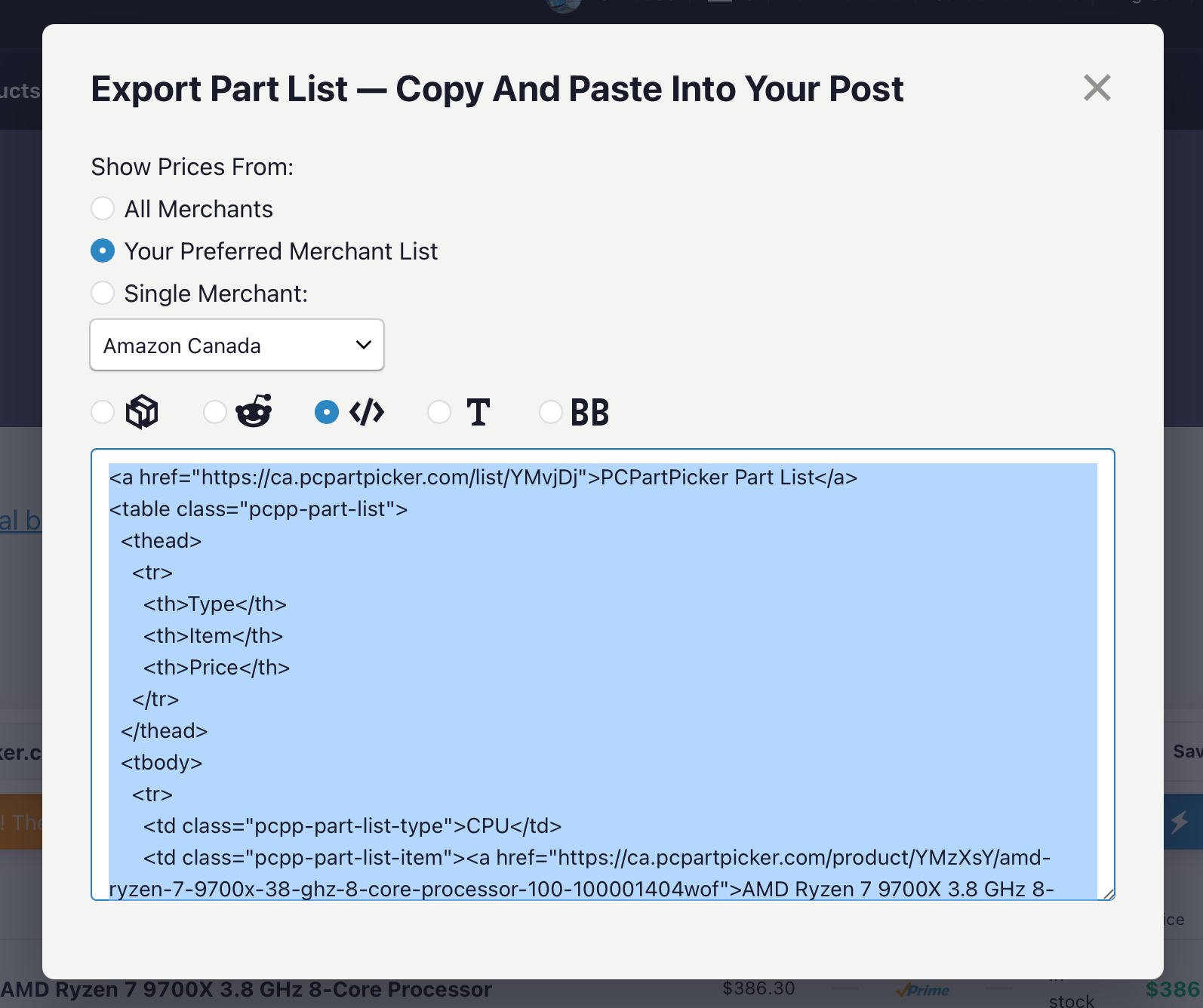Click the textarea resize handle corner

1108,893
